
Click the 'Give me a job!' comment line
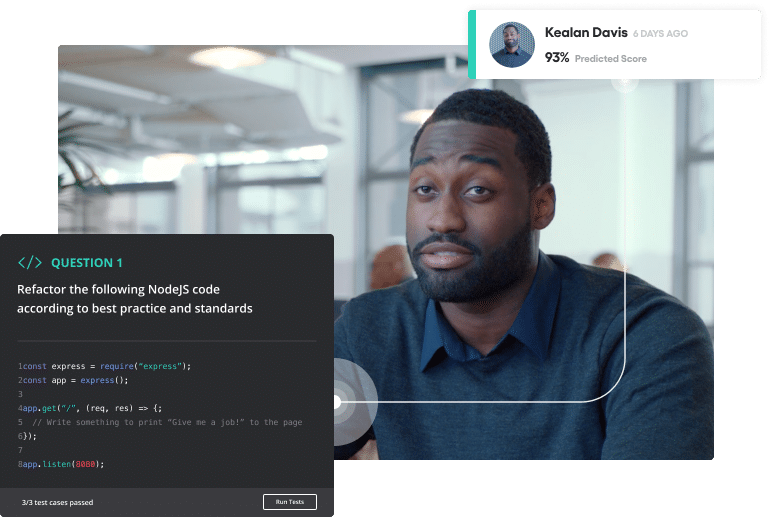click(x=160, y=422)
